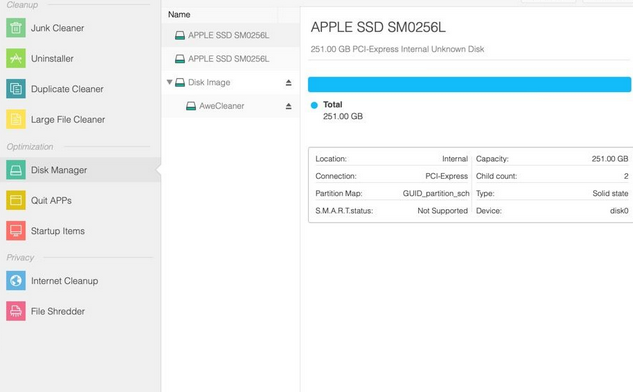Click drive icon of second APPLE SSD row
This screenshot has width=633, height=392.
[x=180, y=59]
